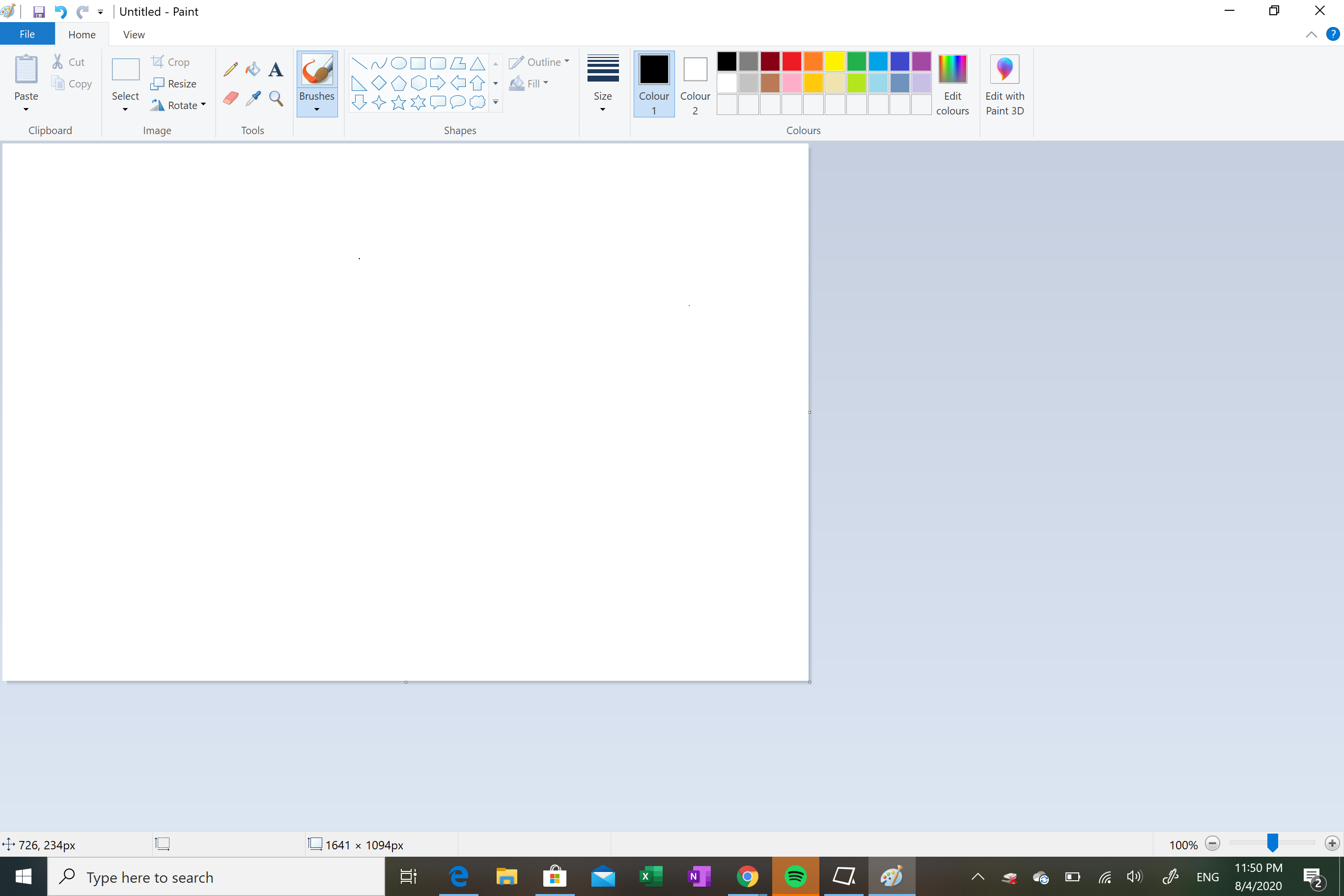Click the Save icon in title bar

[x=39, y=11]
